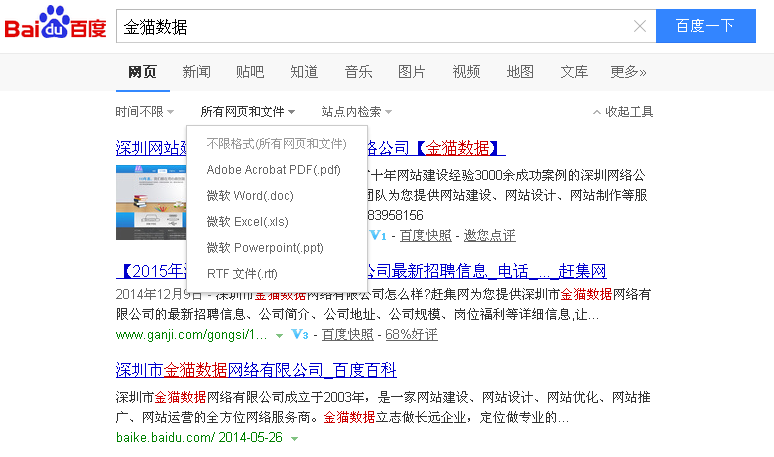774x457 pixels.
Task: Select the 网页 tab
Action: 142,72
